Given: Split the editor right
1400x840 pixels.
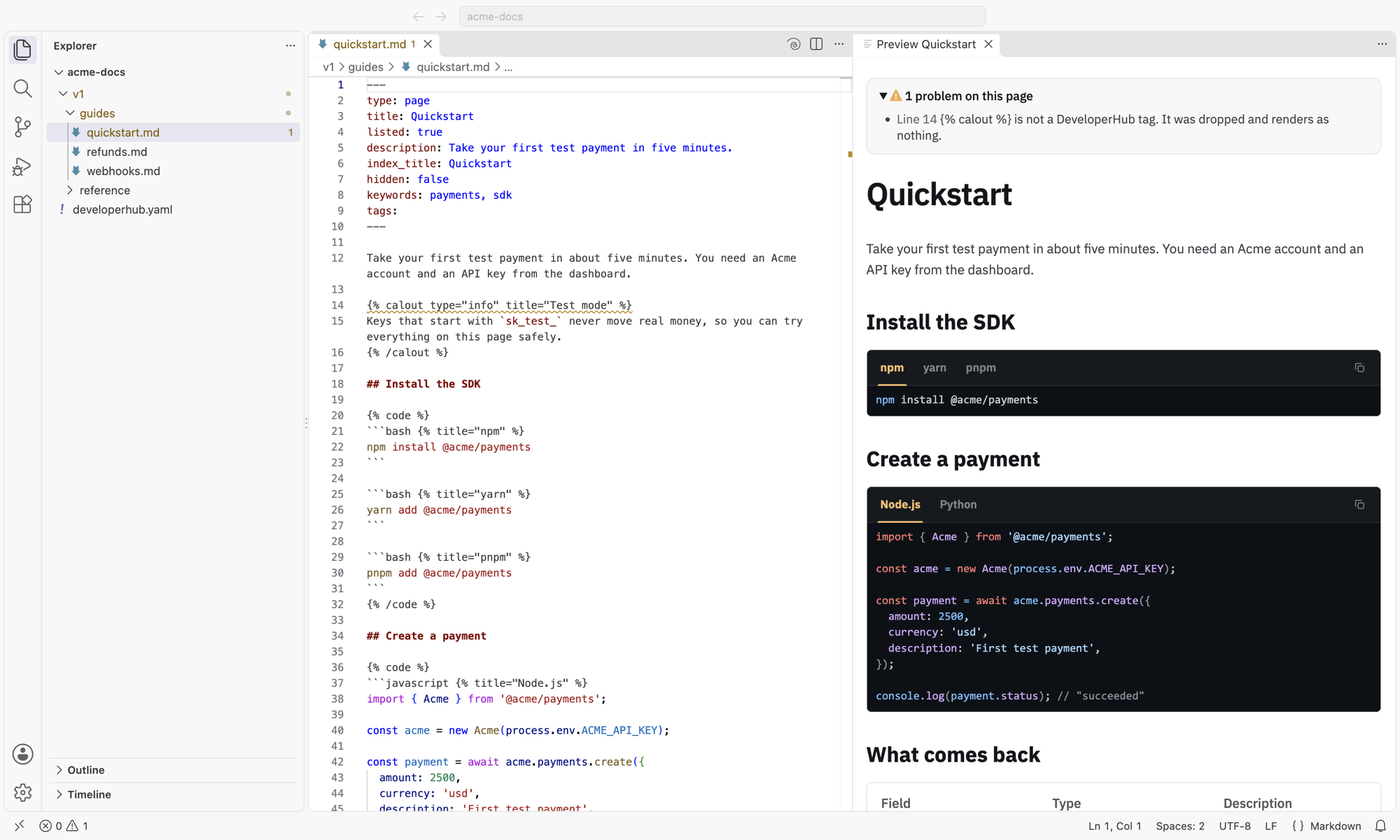Looking at the screenshot, I should [816, 44].
